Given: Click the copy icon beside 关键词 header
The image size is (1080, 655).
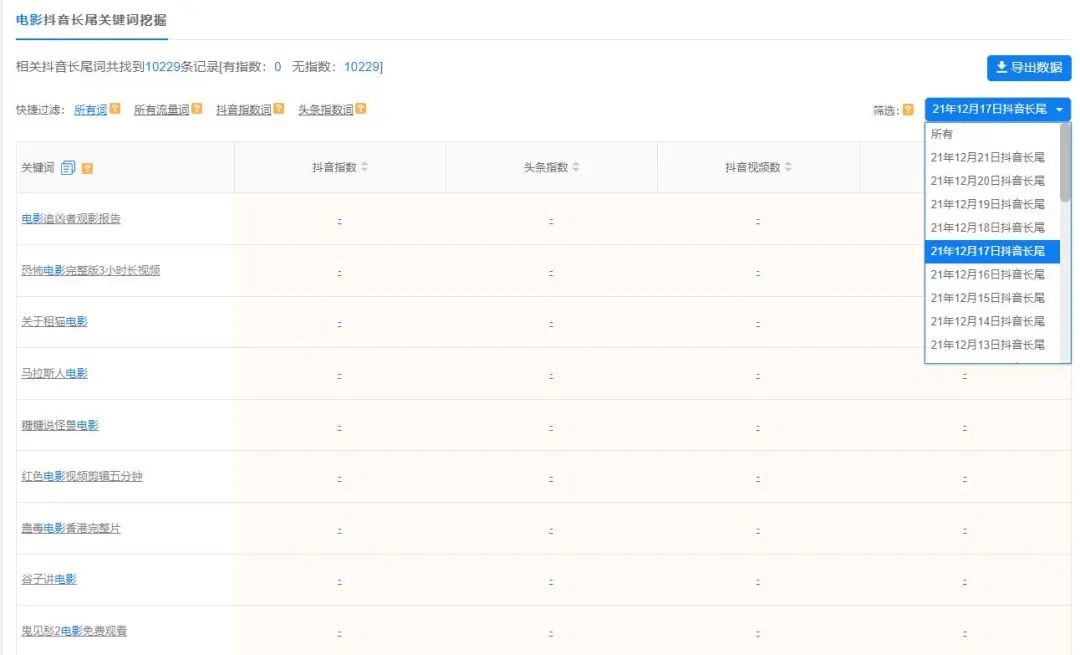Looking at the screenshot, I should coord(67,167).
